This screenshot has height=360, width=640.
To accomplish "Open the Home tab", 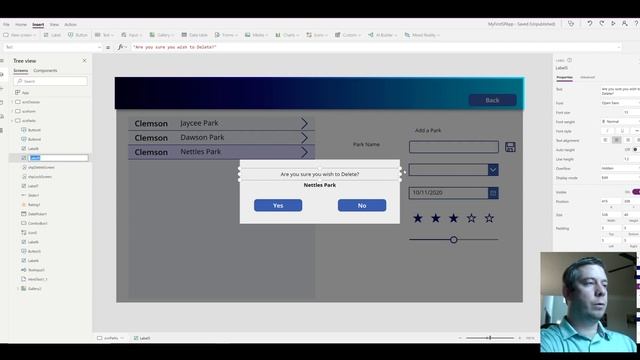I will [21, 24].
